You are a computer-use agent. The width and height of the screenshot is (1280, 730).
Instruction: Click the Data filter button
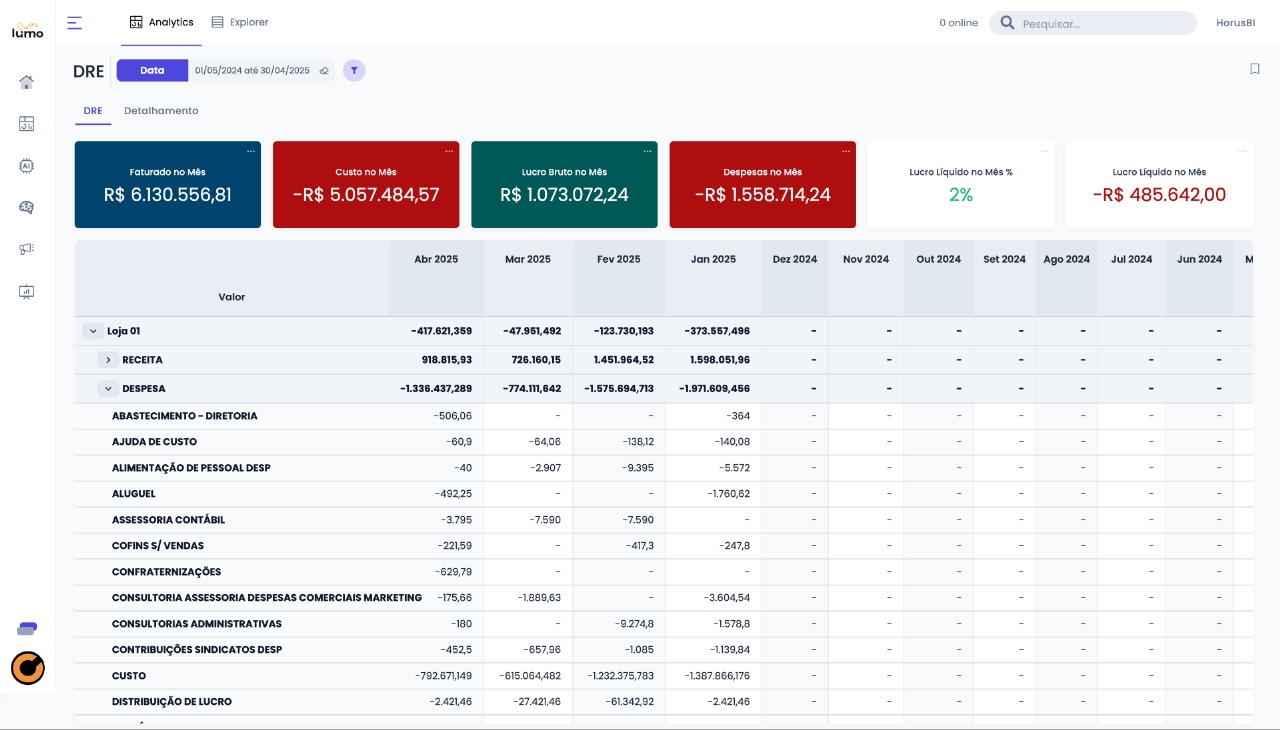point(152,70)
